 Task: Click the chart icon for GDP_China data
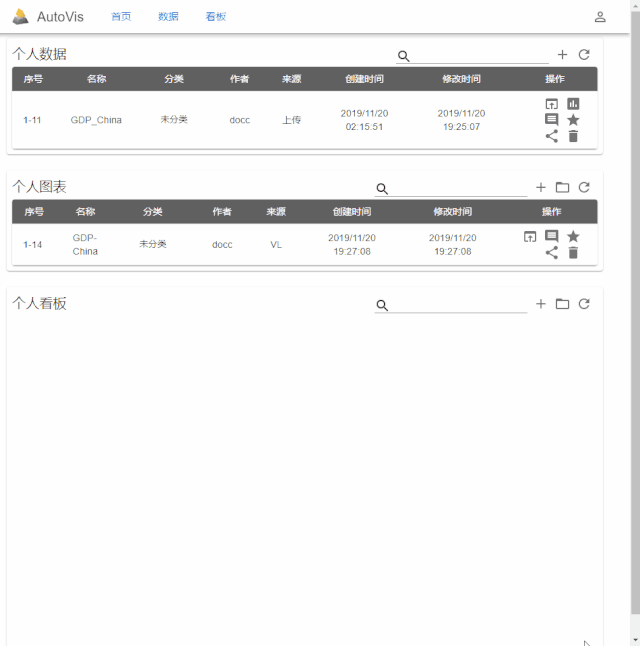pos(573,104)
